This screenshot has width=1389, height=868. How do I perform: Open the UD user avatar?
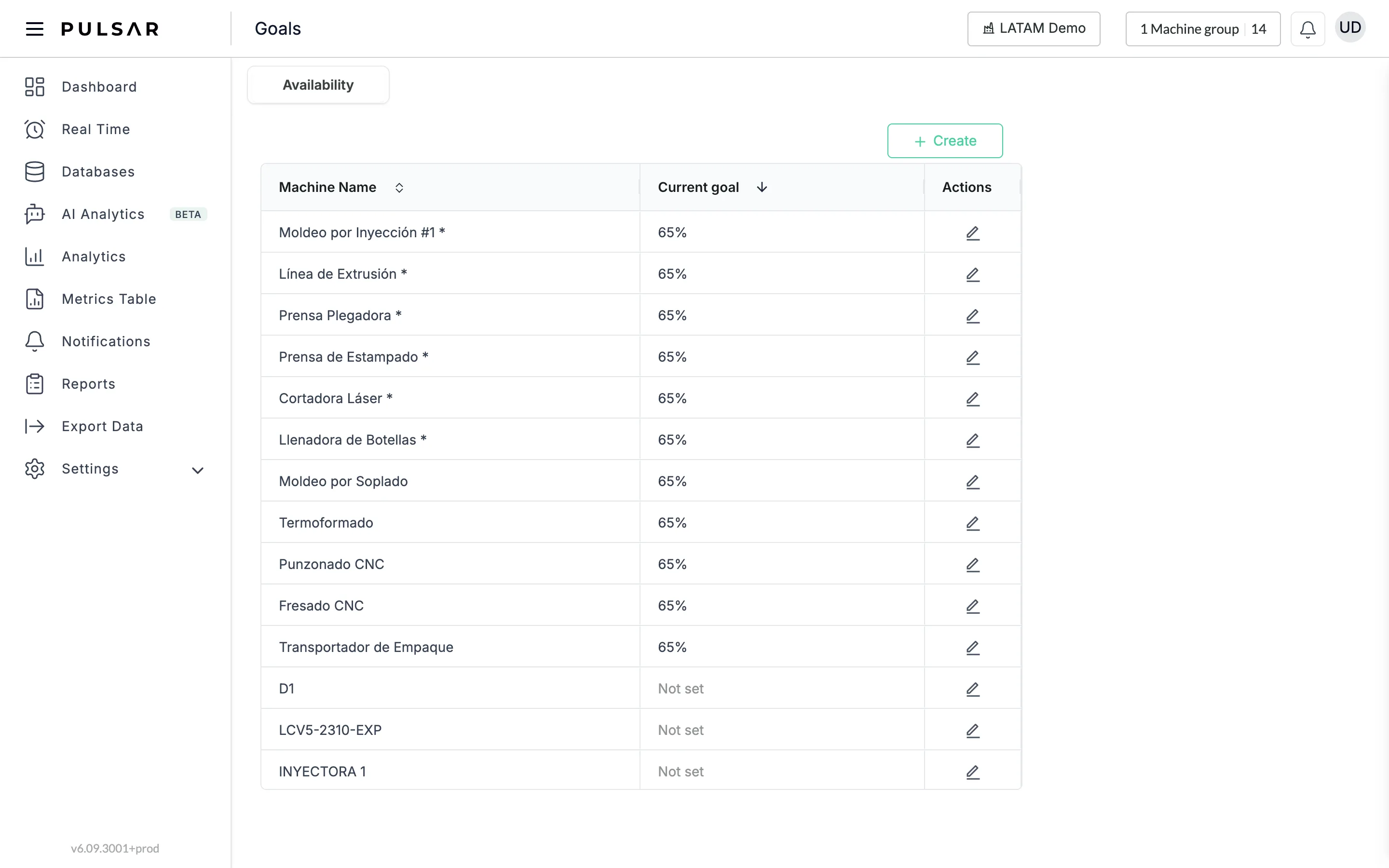pyautogui.click(x=1350, y=27)
